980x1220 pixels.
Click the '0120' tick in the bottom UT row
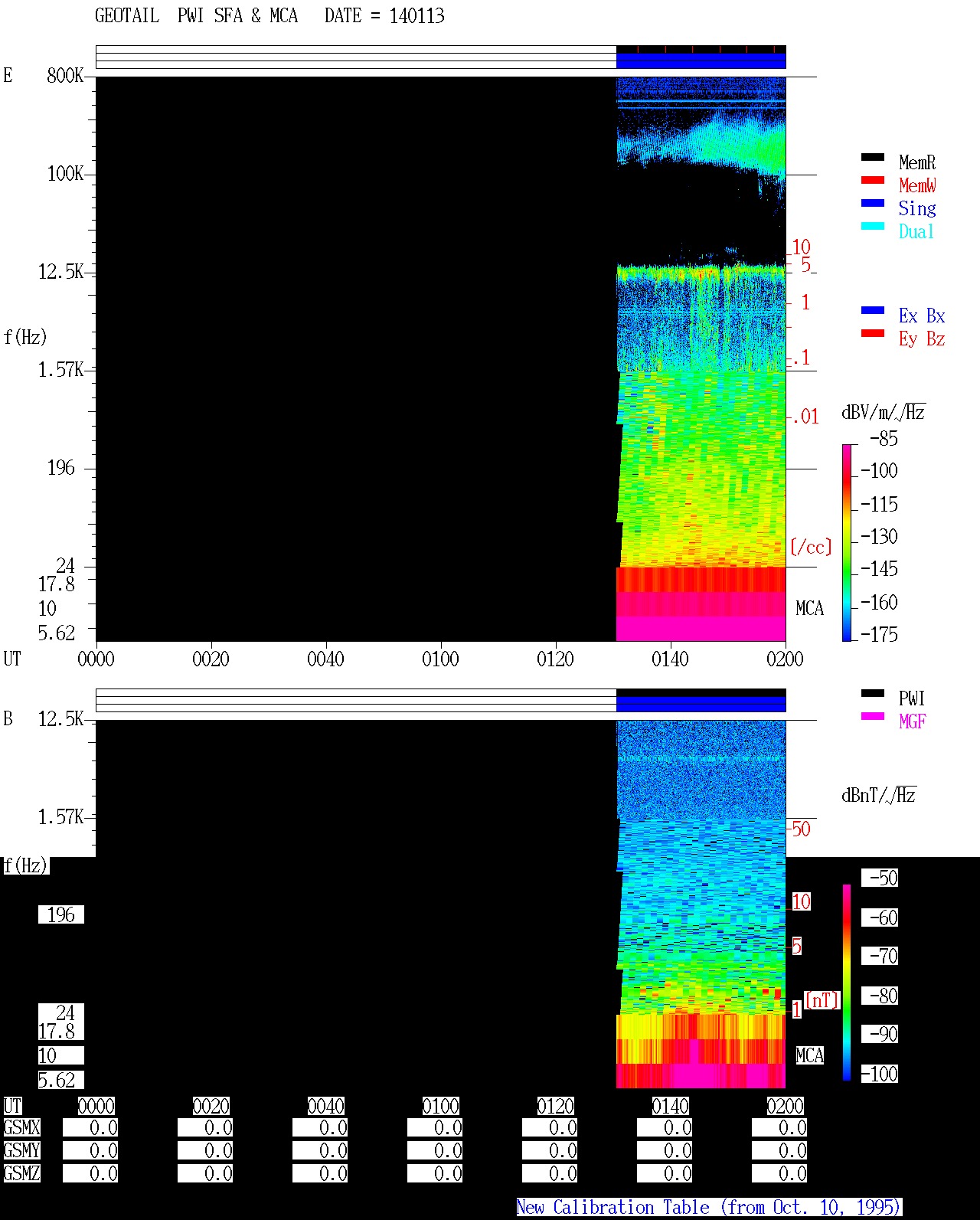pyautogui.click(x=555, y=1107)
